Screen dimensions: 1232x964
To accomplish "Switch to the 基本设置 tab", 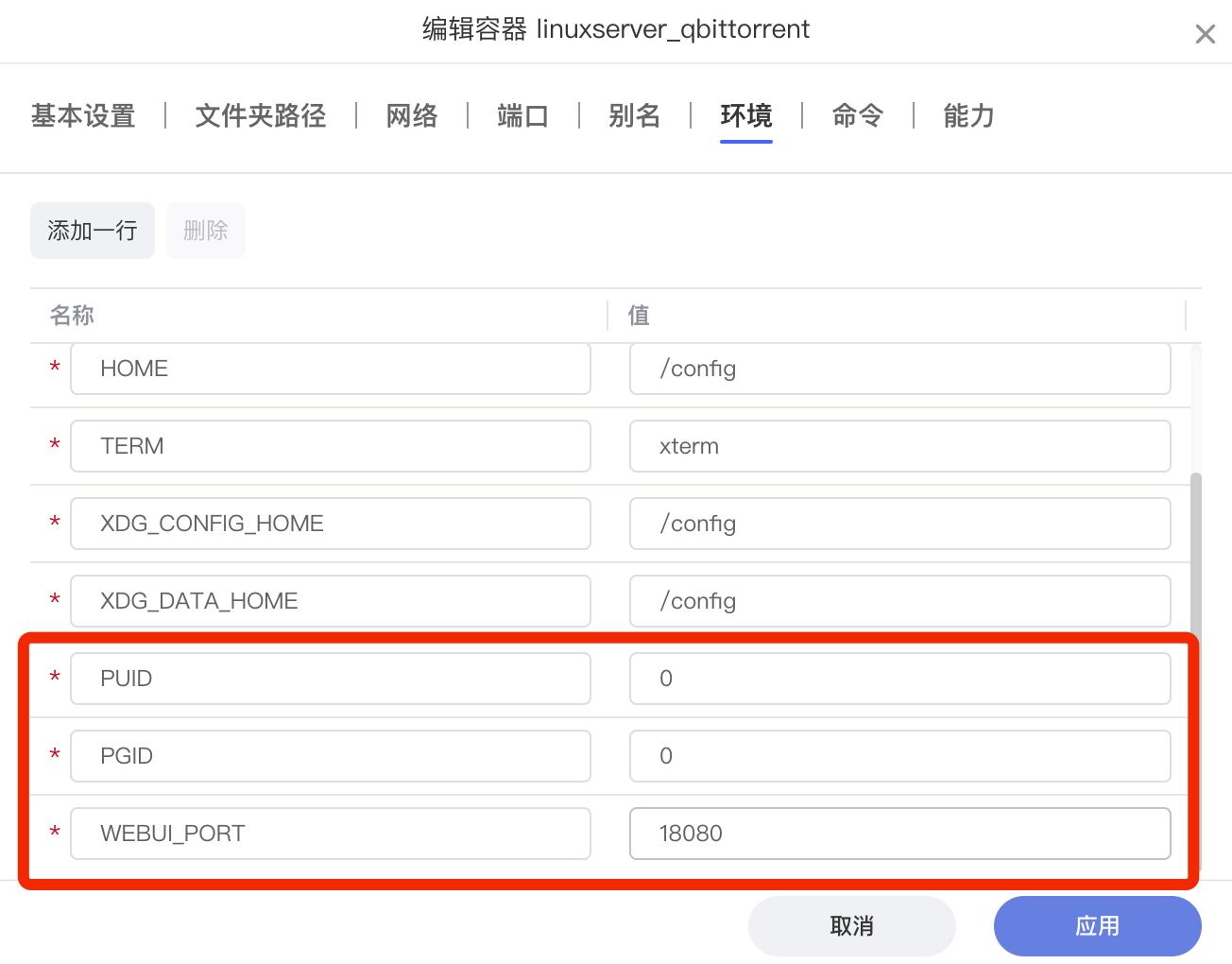I will pyautogui.click(x=83, y=116).
